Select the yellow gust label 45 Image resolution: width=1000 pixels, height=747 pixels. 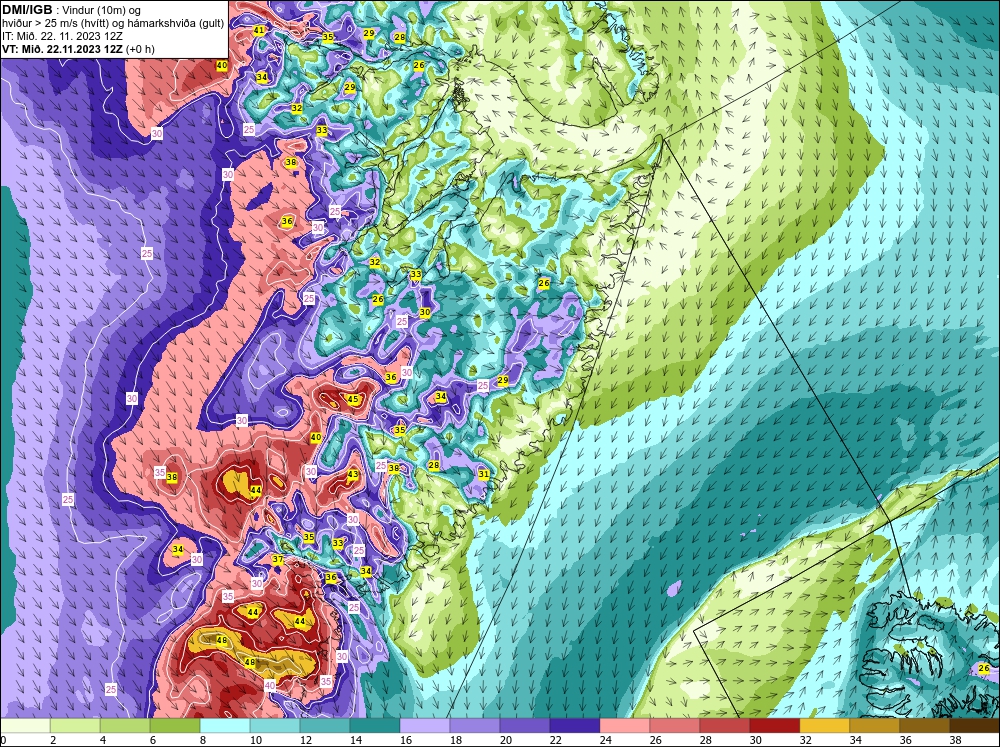click(353, 400)
